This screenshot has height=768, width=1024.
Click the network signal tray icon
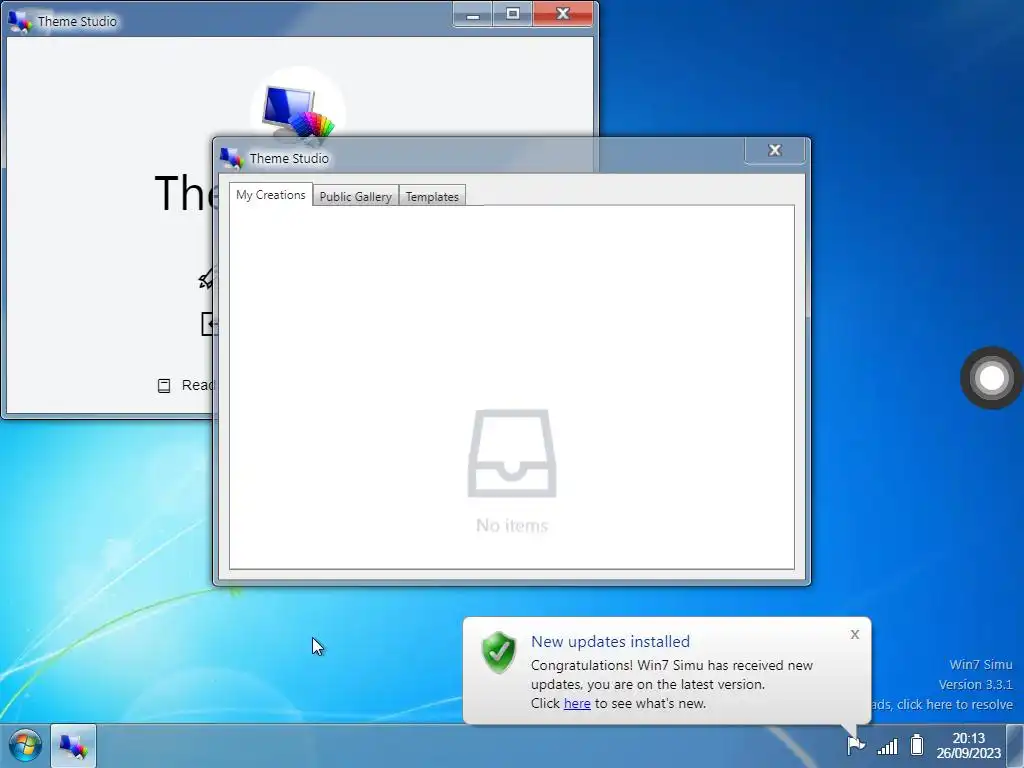point(887,745)
